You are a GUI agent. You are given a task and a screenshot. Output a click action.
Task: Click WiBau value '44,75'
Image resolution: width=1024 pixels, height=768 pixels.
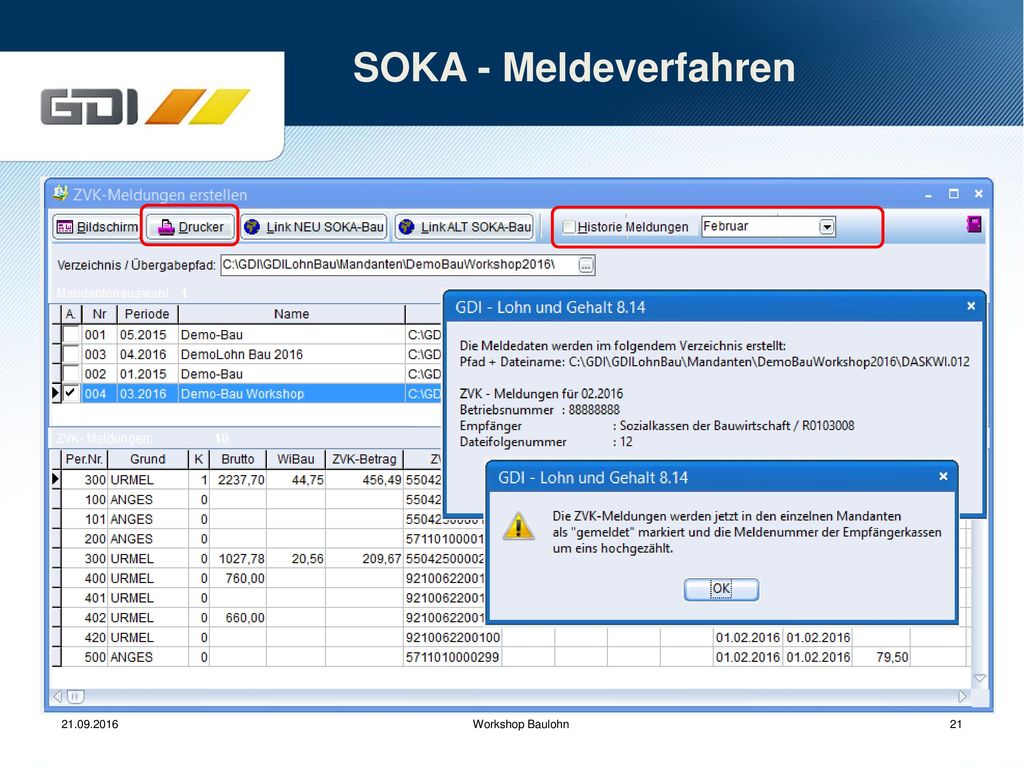tap(308, 480)
